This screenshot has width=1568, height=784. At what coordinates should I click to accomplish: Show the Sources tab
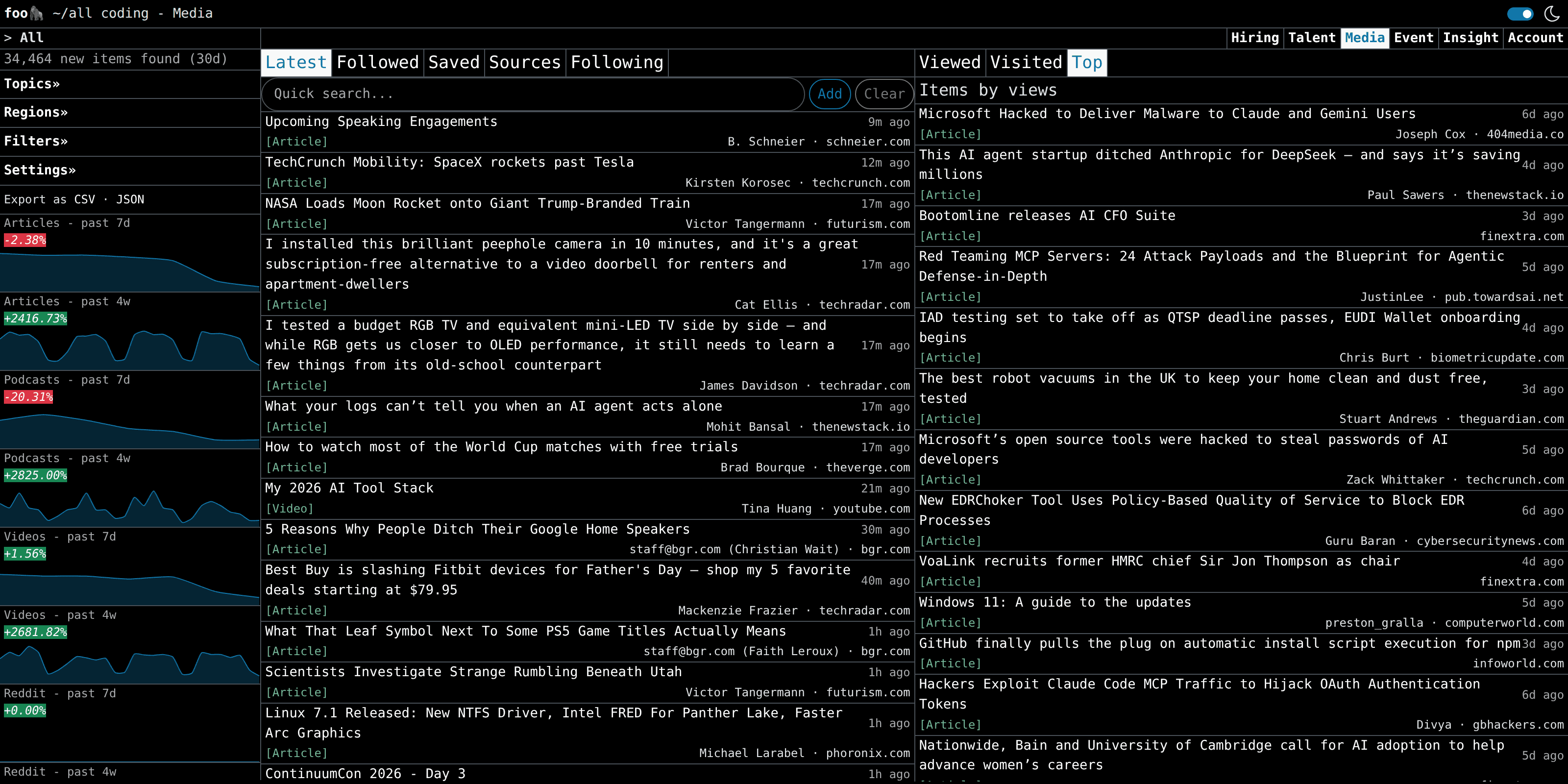pyautogui.click(x=525, y=63)
